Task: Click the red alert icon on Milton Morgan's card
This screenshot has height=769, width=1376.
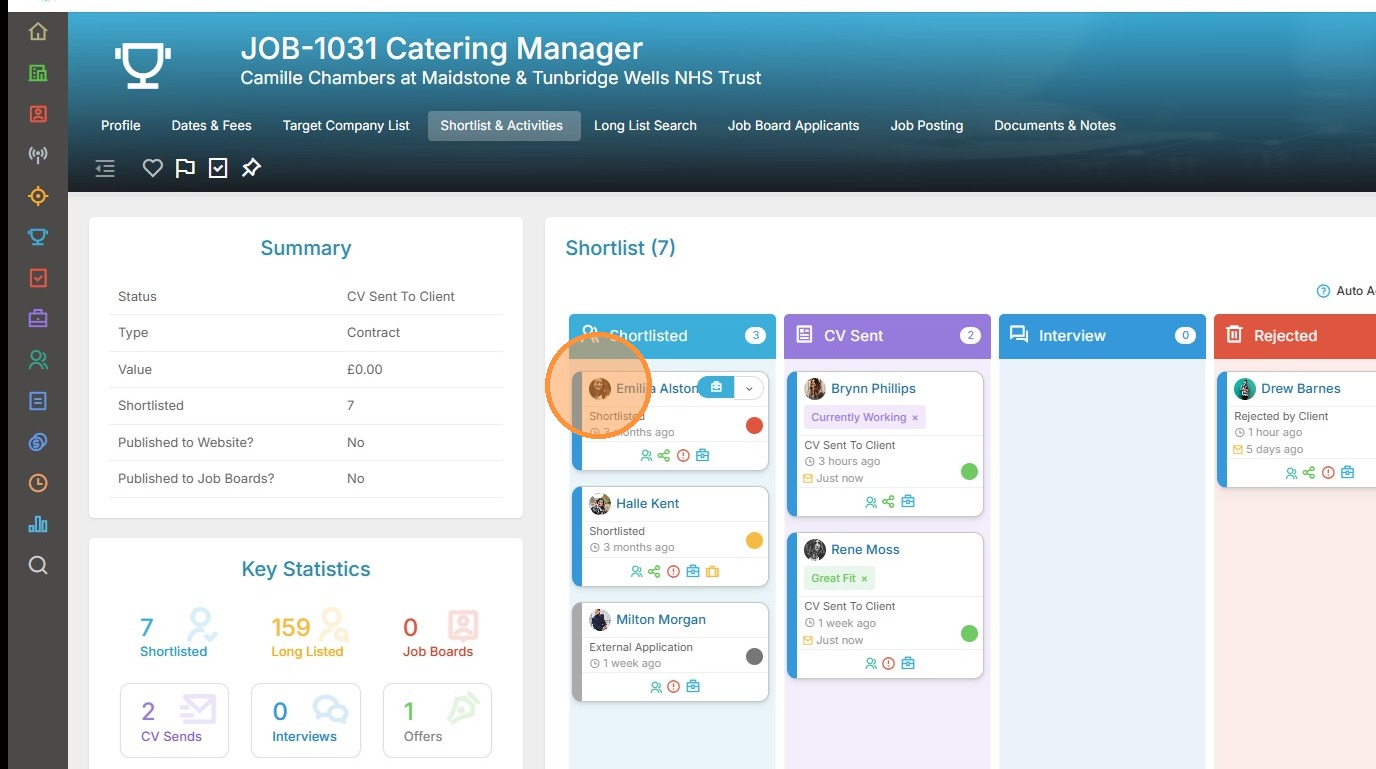Action: (673, 687)
